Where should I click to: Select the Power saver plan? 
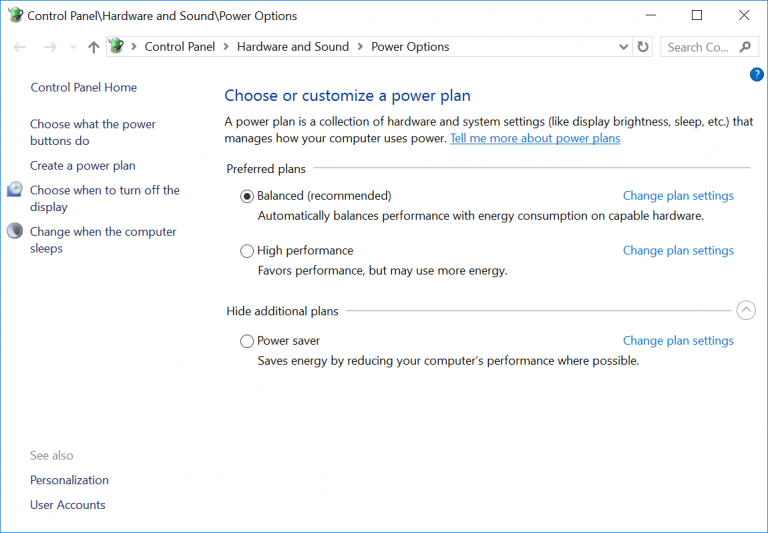[247, 341]
